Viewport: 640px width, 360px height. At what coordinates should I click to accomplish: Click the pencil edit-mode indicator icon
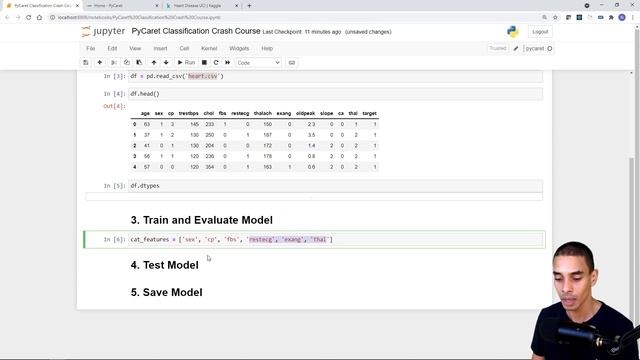516,48
